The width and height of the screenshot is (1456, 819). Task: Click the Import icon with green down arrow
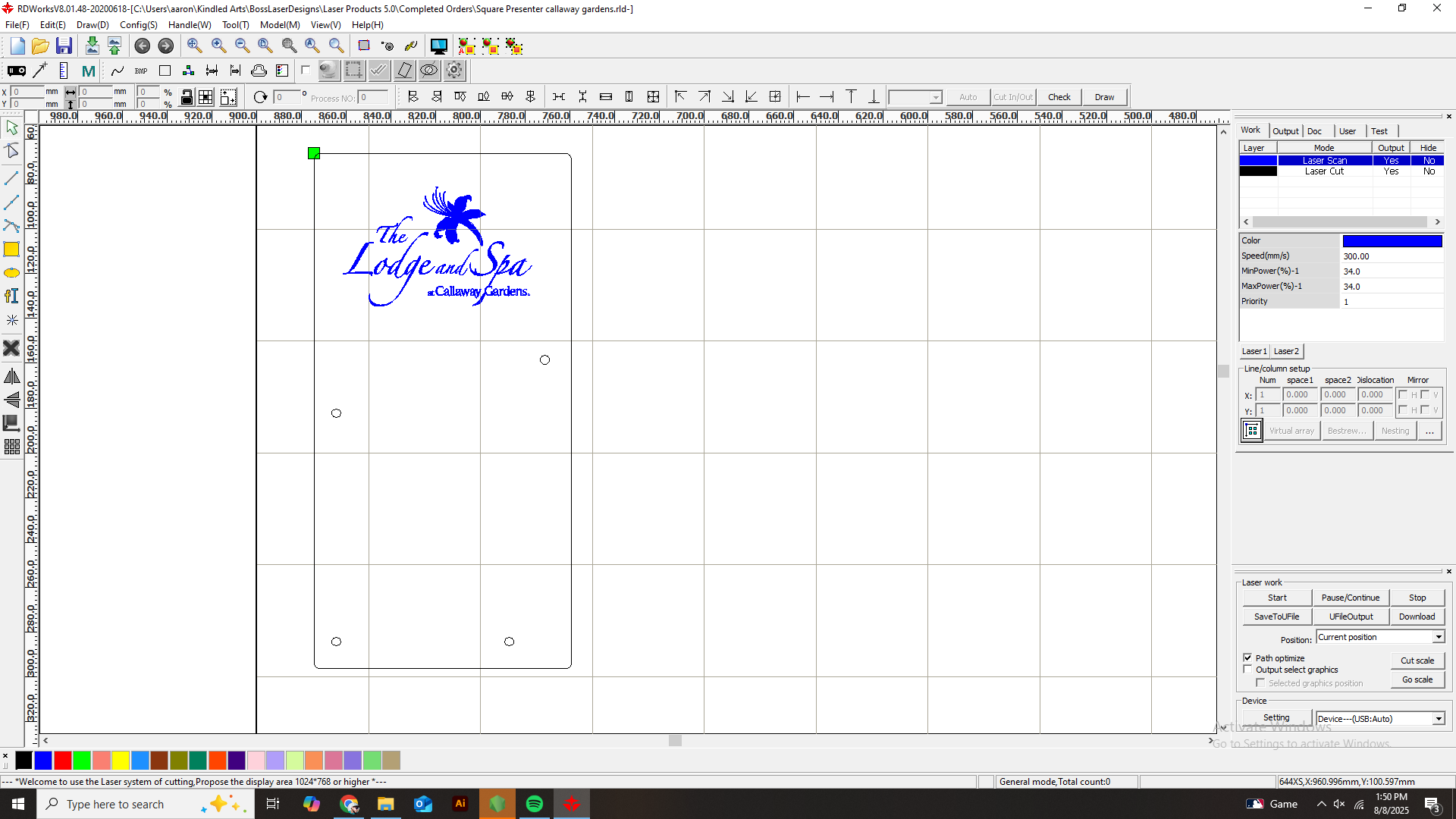[92, 46]
